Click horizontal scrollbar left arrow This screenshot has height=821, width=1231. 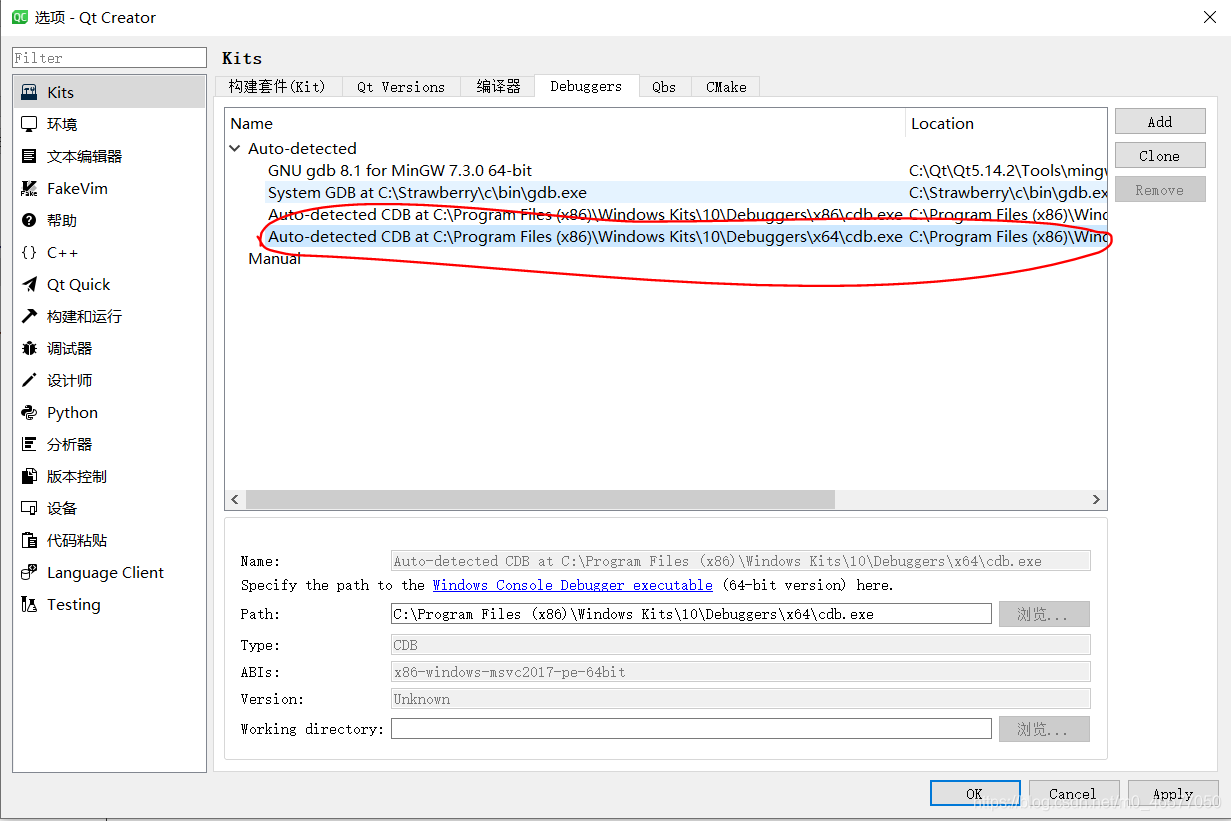pyautogui.click(x=235, y=499)
